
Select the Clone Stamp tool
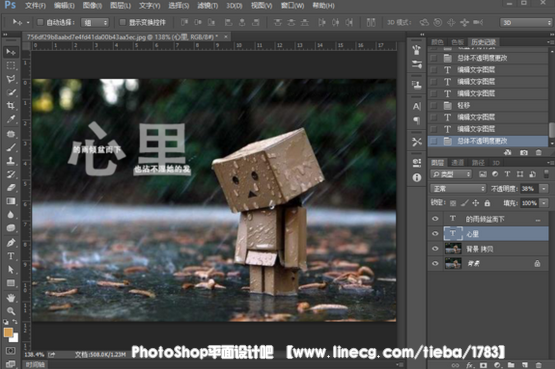tap(11, 161)
